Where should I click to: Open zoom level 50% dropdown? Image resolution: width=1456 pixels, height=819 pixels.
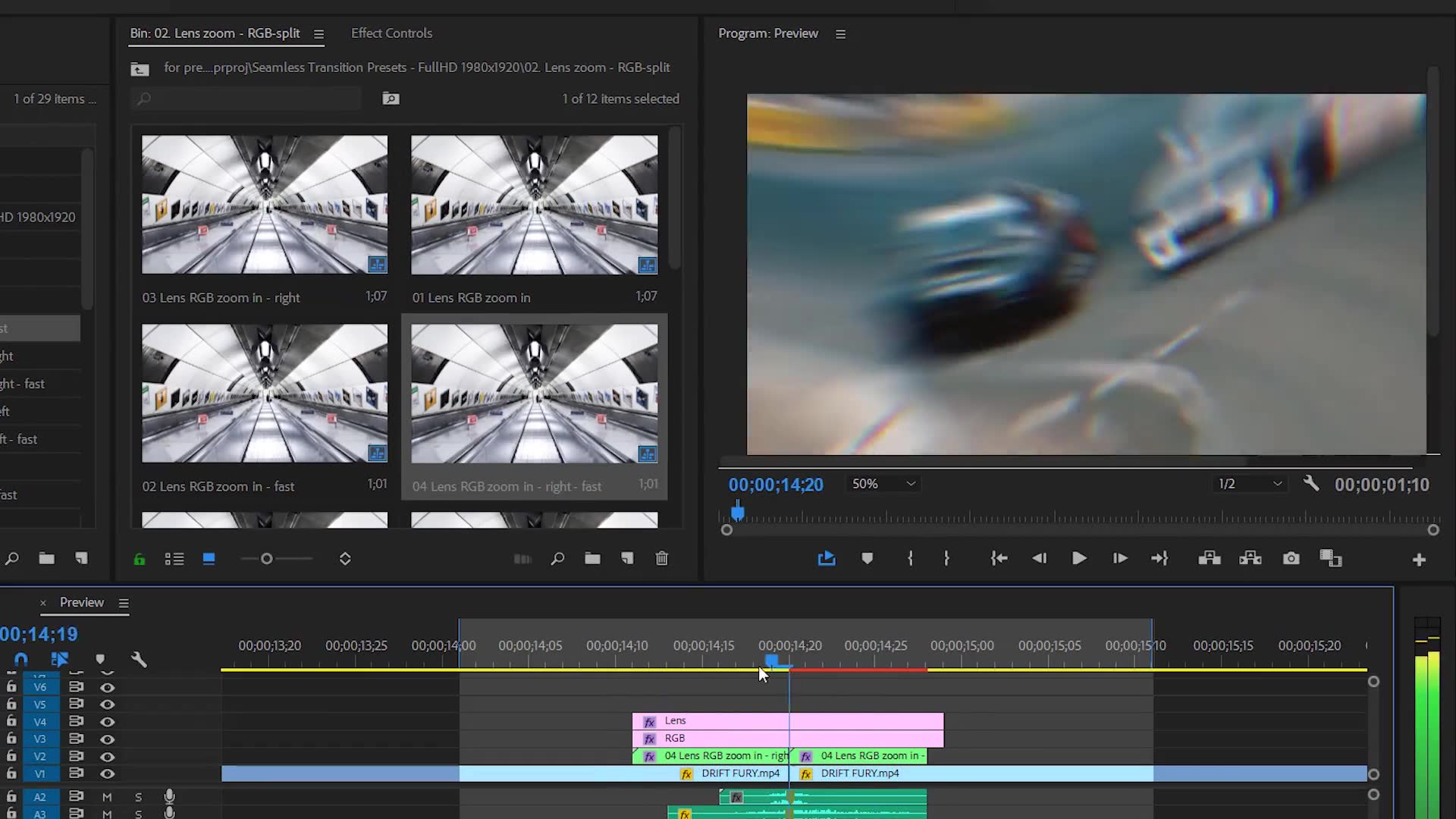(883, 484)
